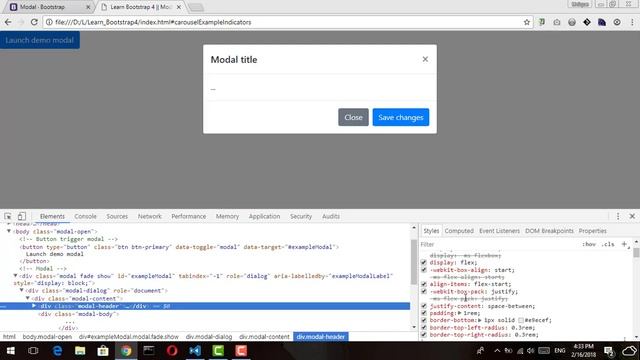Collapse the exampleModal div node
The width and height of the screenshot is (640, 360).
(x=15, y=276)
